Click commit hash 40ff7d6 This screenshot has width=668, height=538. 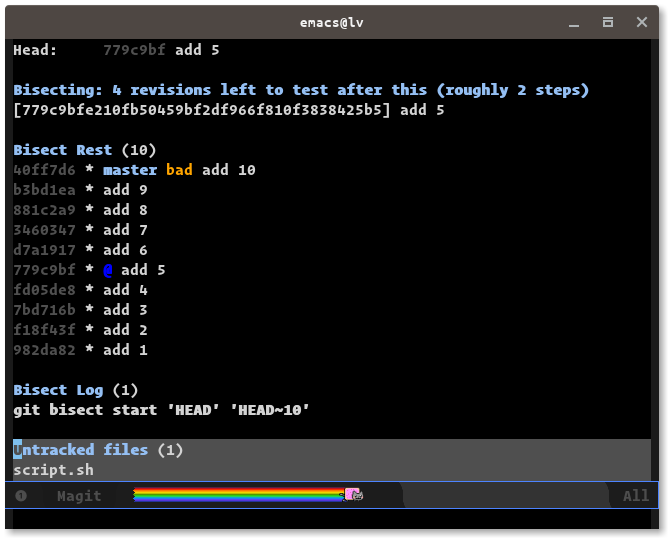click(x=44, y=170)
